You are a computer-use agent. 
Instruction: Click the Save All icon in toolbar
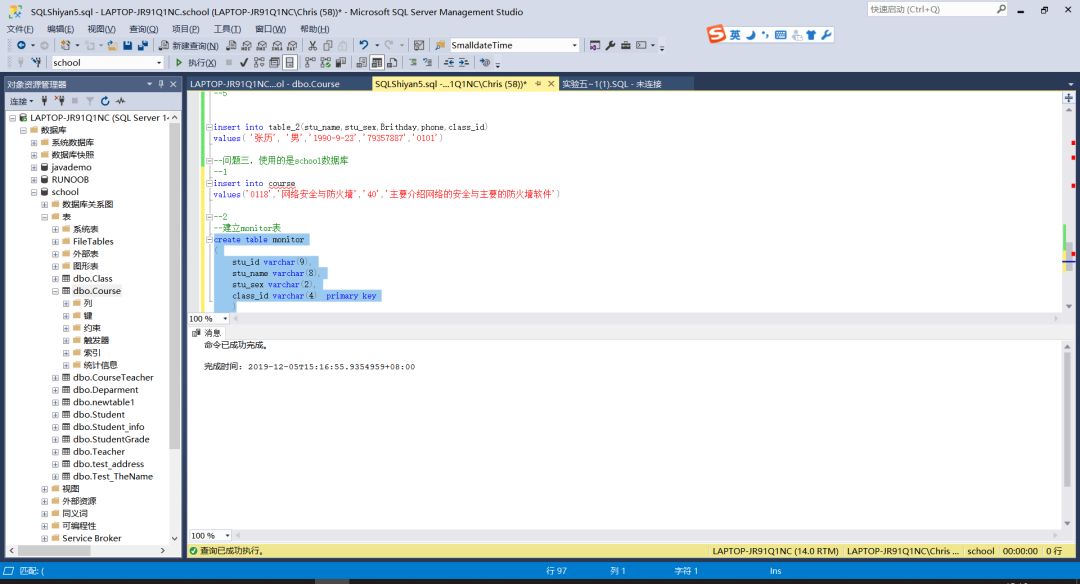point(142,46)
